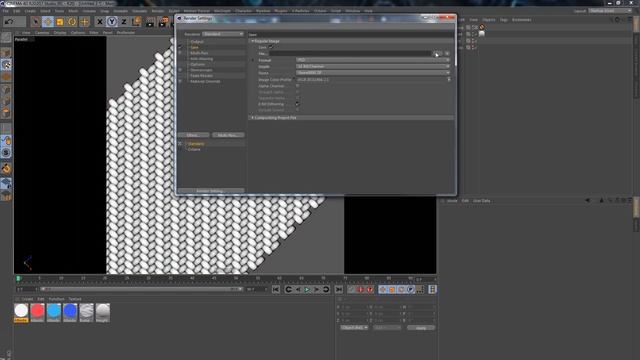Play the animation forward
This screenshot has height=360, width=640.
[x=307, y=289]
